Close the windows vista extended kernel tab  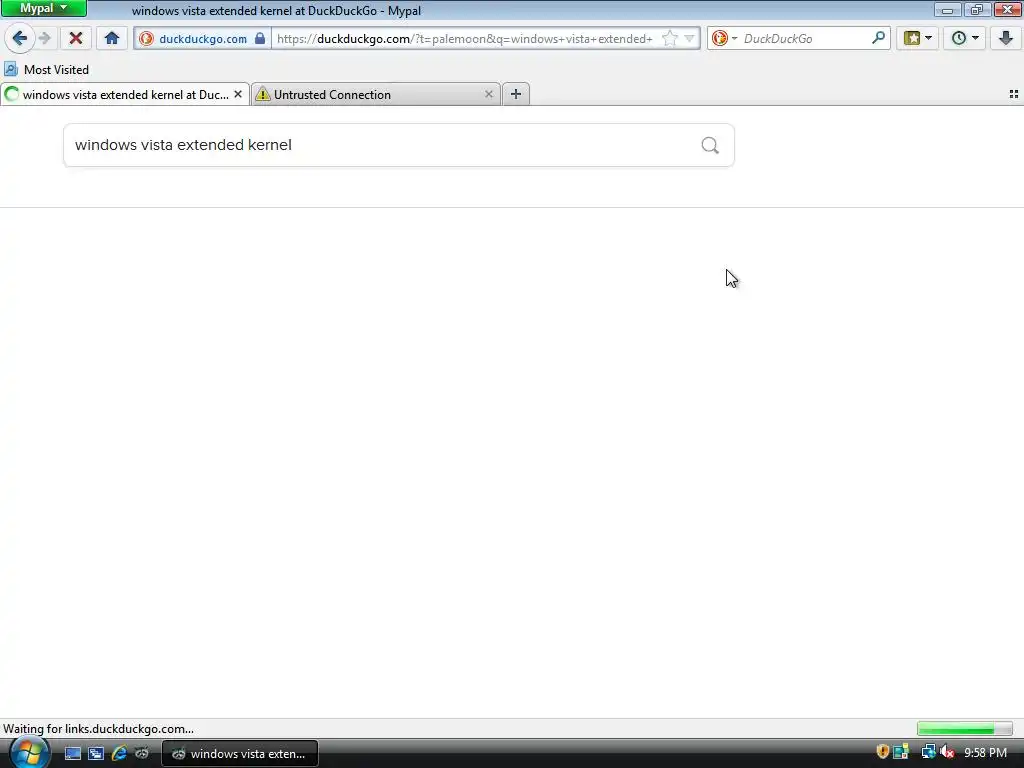[x=238, y=95]
